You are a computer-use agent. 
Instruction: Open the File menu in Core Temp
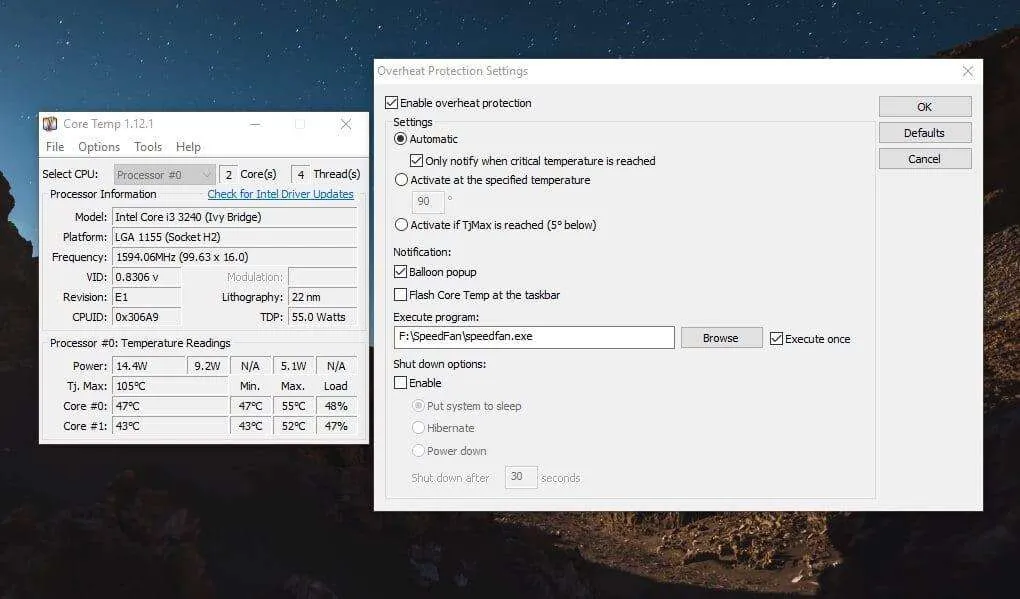tap(55, 147)
